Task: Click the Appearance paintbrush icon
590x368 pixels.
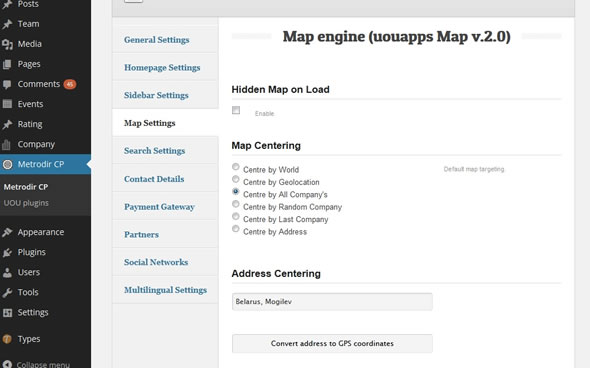Action: pyautogui.click(x=7, y=233)
